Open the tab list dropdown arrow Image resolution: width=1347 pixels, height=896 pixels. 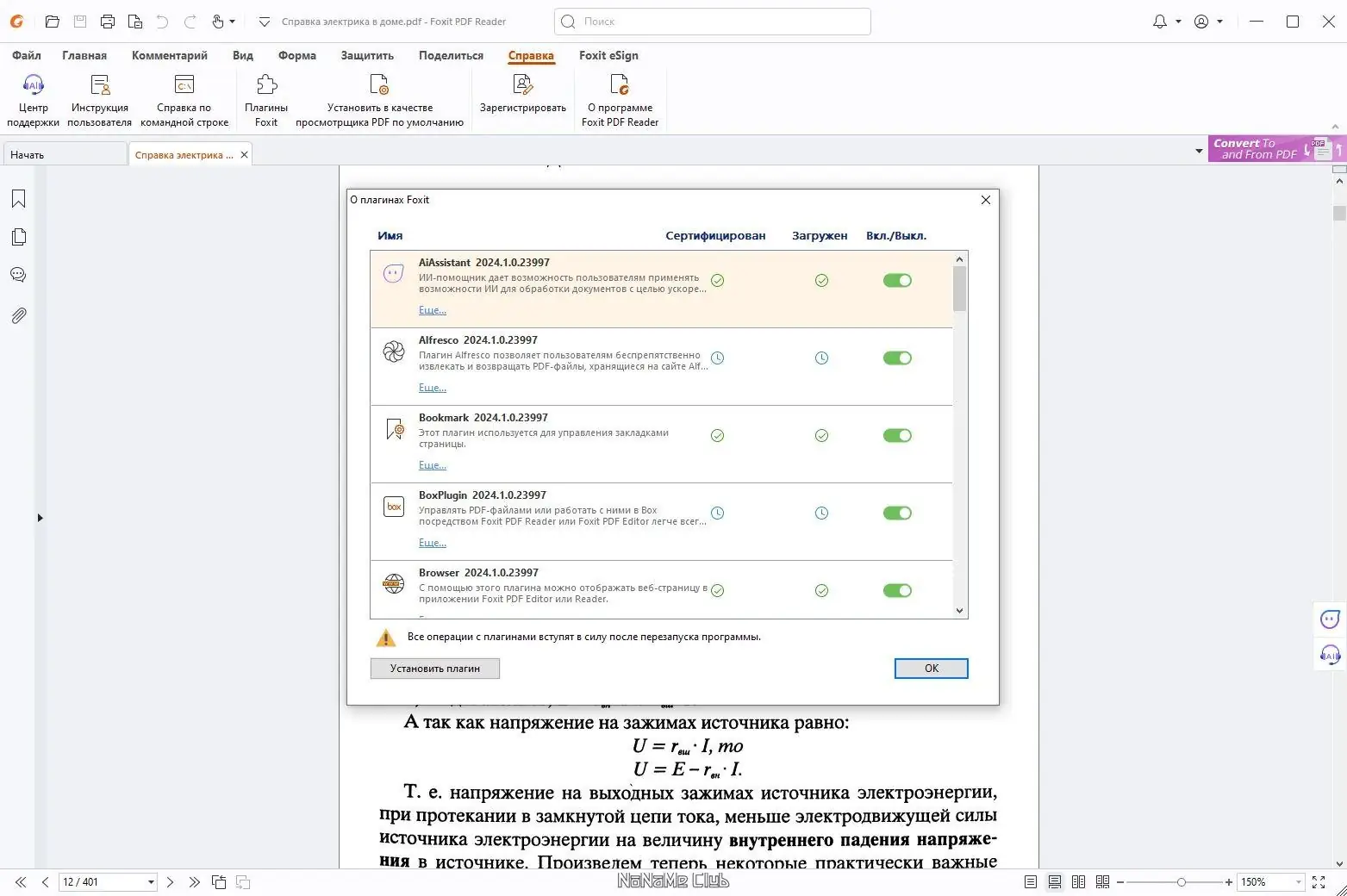tap(1199, 152)
